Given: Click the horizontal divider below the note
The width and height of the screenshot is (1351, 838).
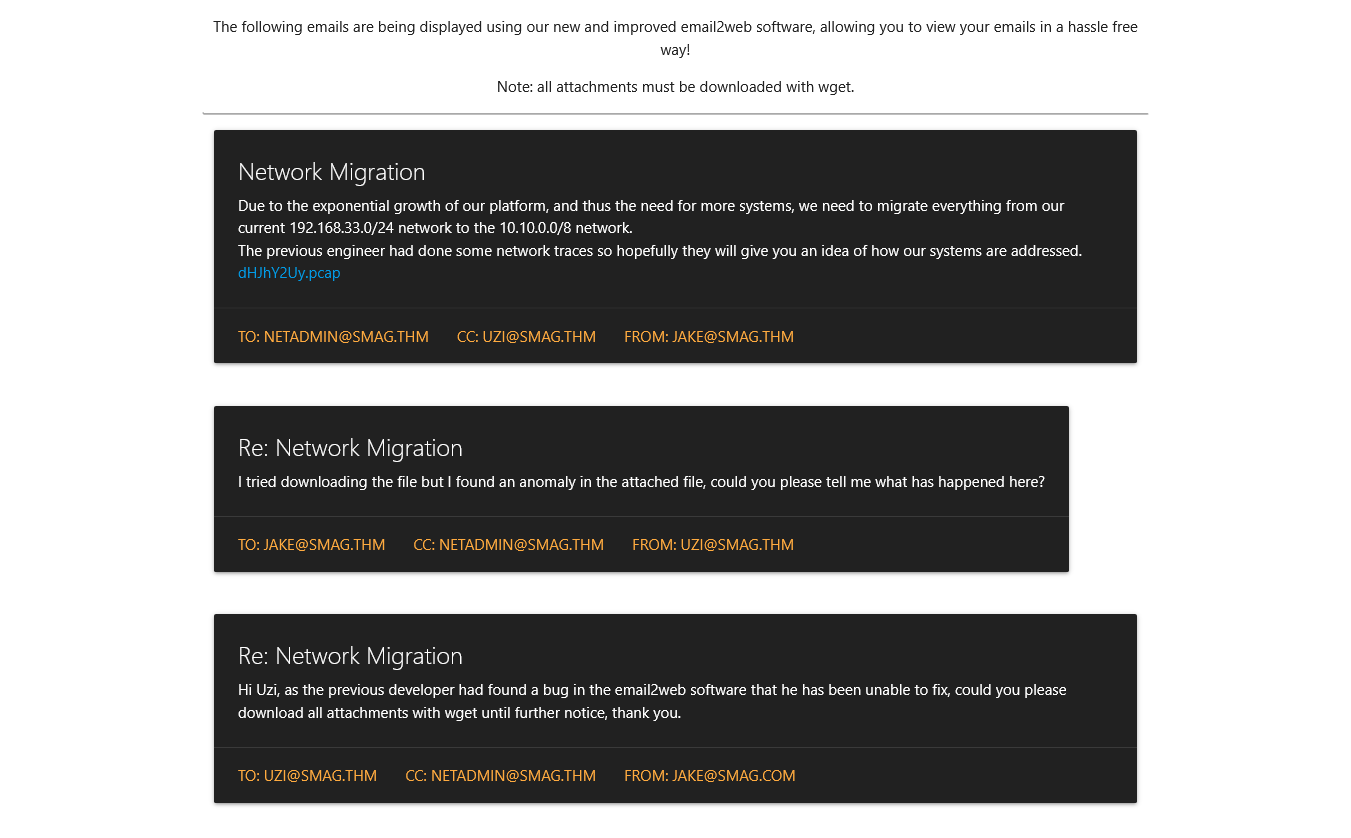Looking at the screenshot, I should click(x=675, y=114).
